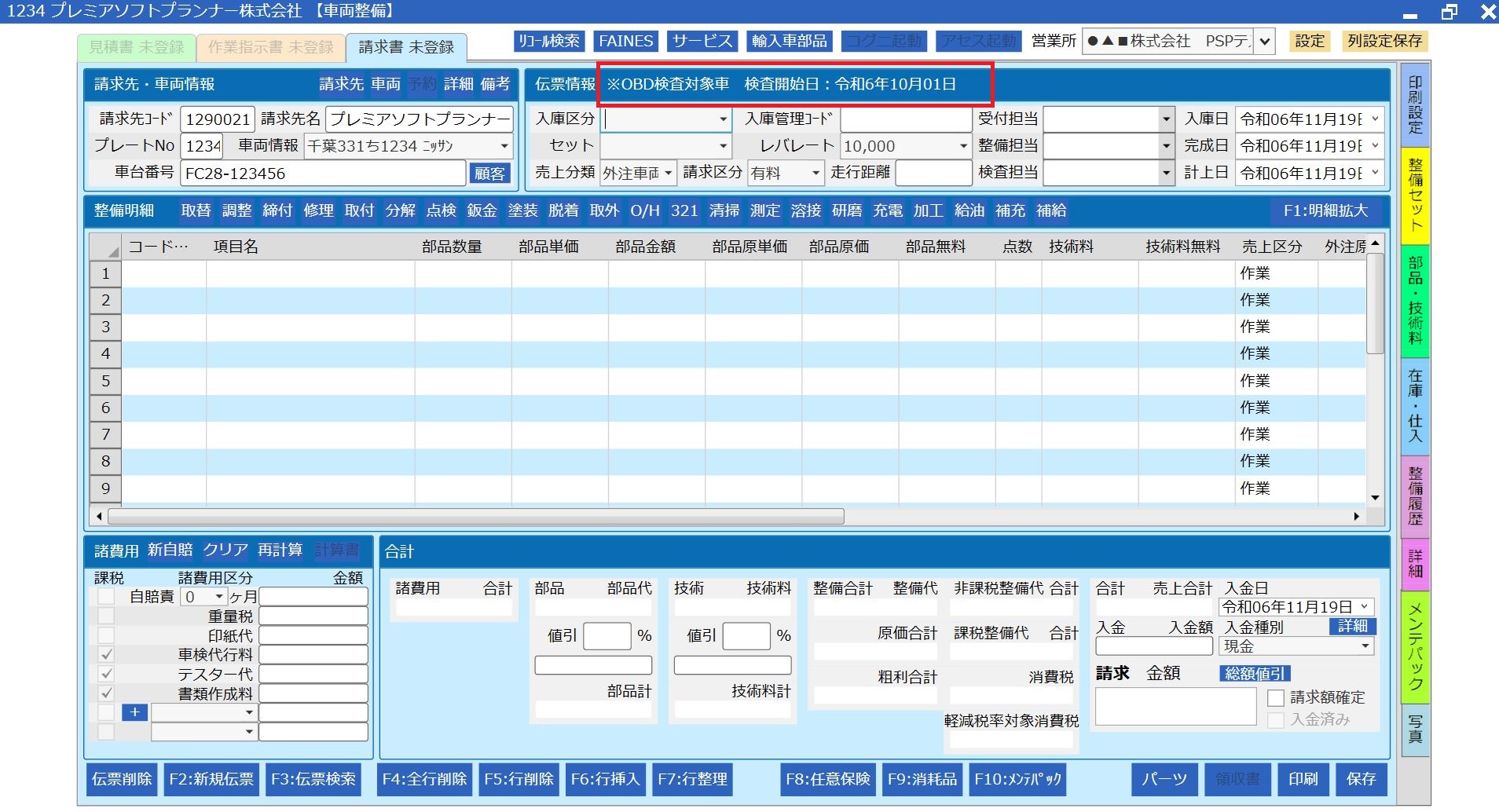Click the horizontal scrollbar of the 整備明細 grid
The height and width of the screenshot is (812, 1499).
coord(475,517)
